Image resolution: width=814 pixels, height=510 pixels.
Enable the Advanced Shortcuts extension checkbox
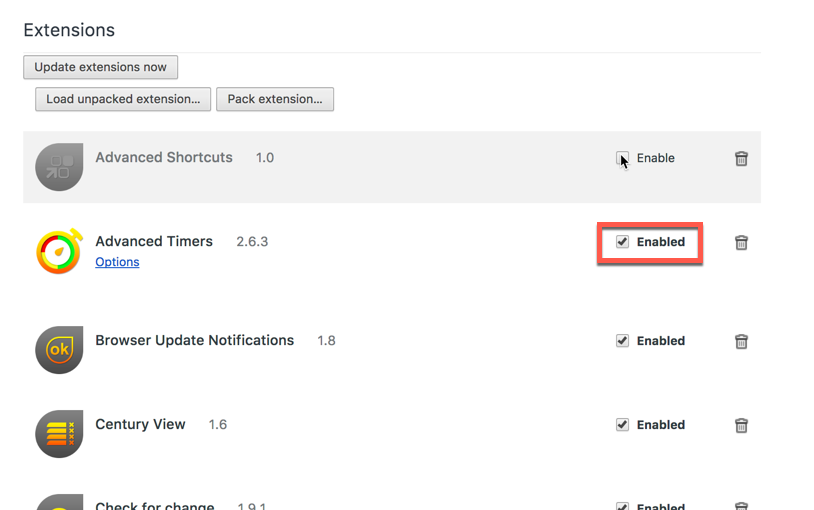[x=622, y=158]
